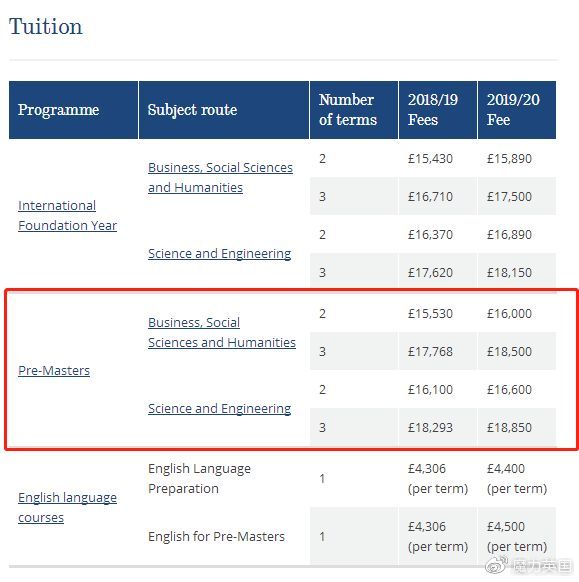Open Pre-Masters Science and Engineering link
This screenshot has width=579, height=582.
pyautogui.click(x=219, y=409)
